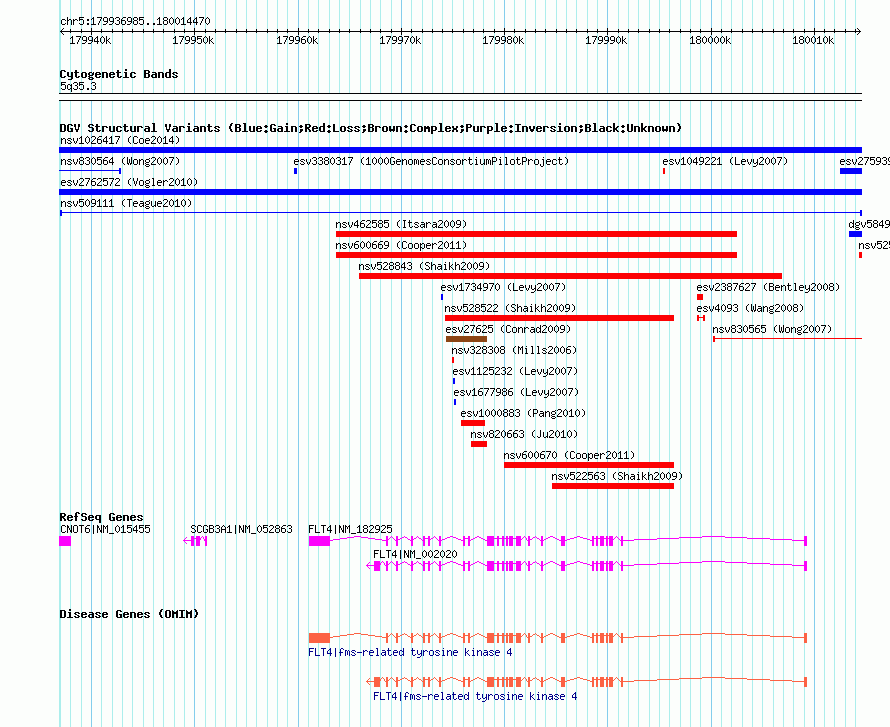Select the 179980k ruler position
890x727 pixels.
point(503,40)
